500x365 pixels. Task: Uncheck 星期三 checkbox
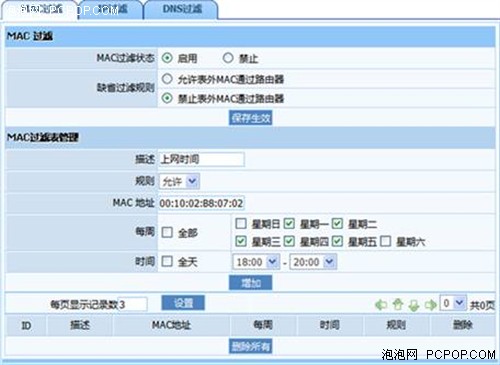point(241,241)
